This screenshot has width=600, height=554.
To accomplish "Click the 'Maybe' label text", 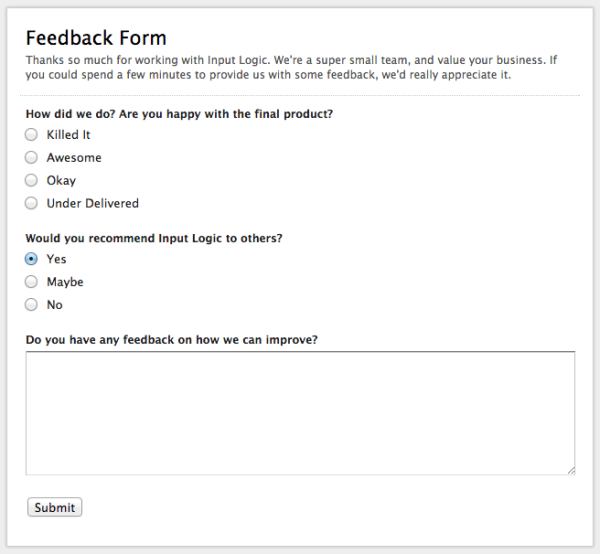I will (65, 282).
